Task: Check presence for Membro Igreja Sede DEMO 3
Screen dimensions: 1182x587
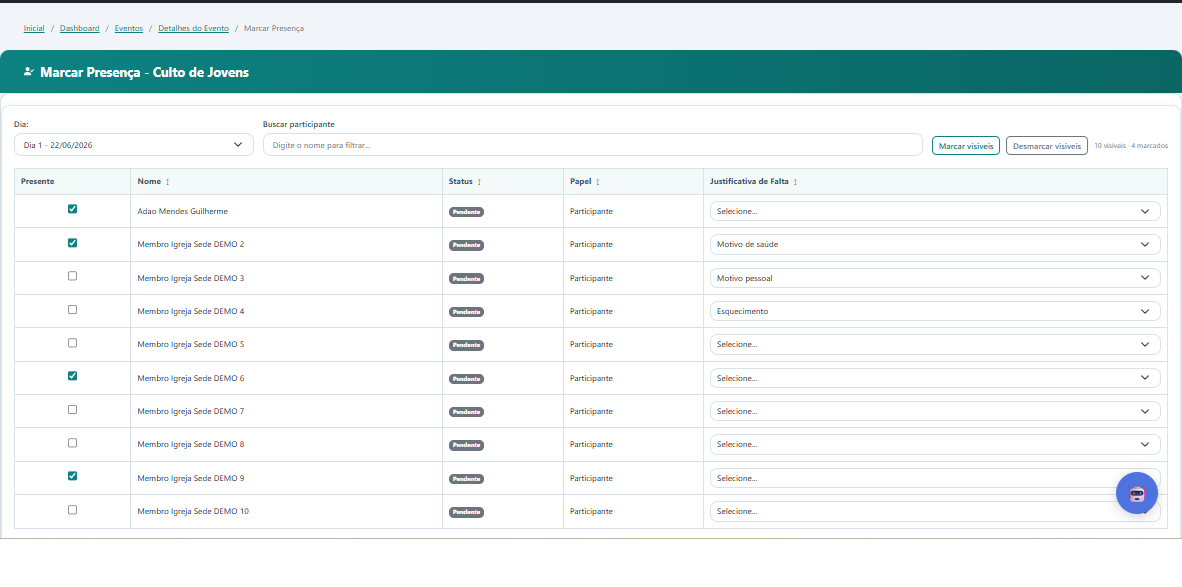Action: [x=72, y=276]
